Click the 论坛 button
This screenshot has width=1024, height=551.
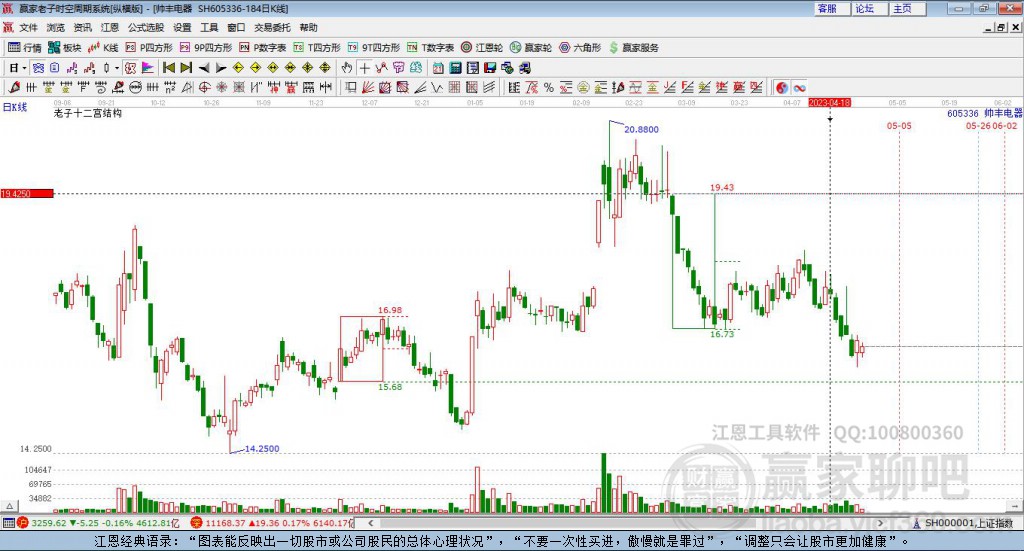870,8
